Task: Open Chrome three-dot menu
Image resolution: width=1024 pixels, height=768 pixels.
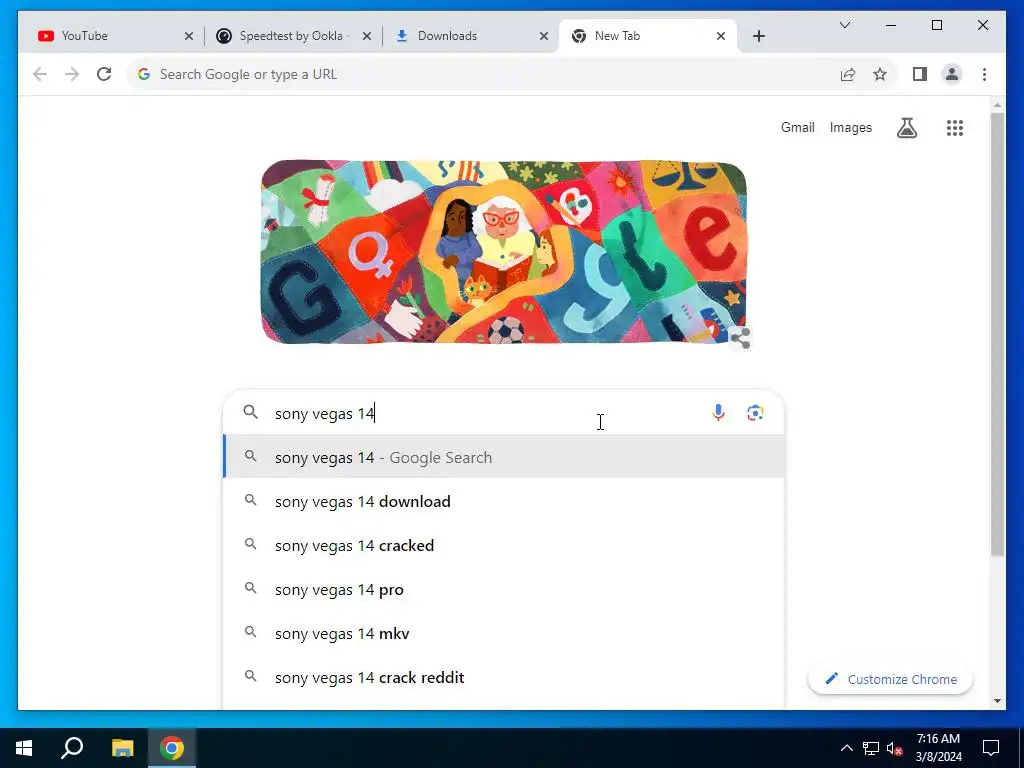Action: tap(984, 74)
